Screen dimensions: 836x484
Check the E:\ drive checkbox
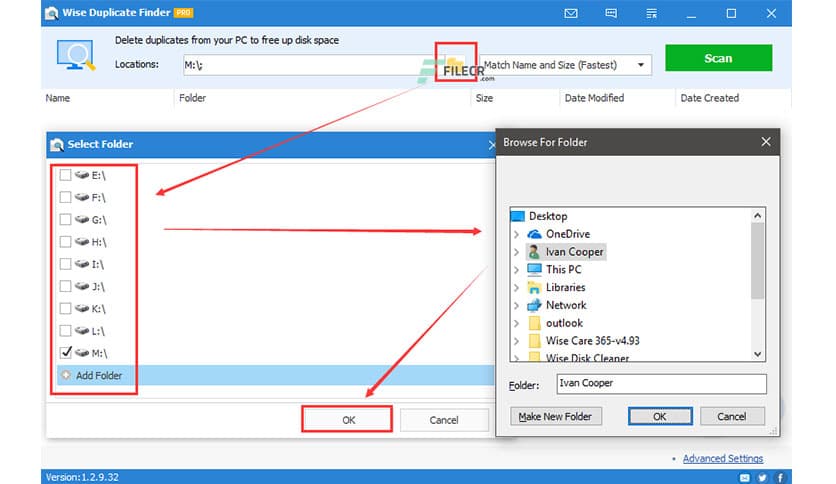65,175
